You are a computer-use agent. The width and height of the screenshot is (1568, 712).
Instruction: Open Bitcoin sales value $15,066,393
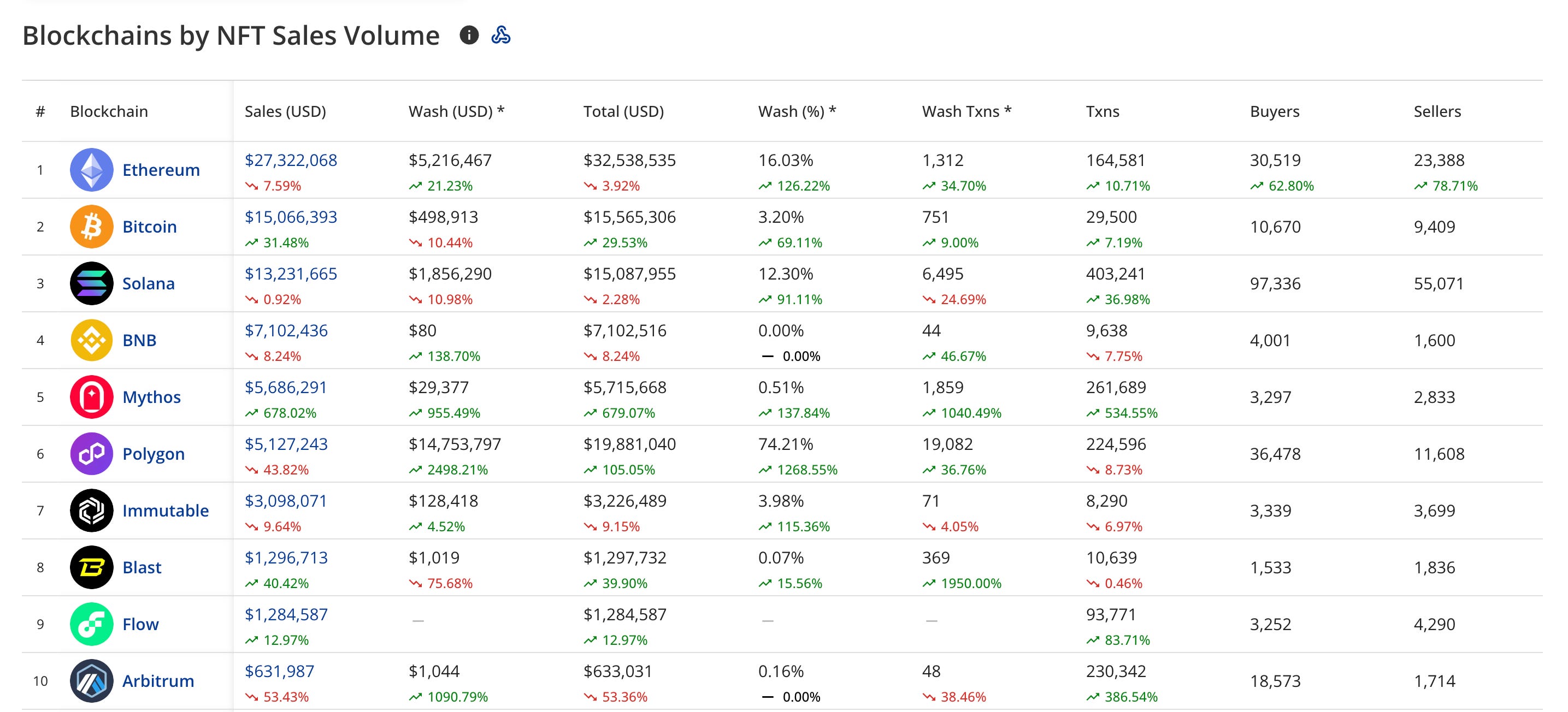click(x=290, y=217)
